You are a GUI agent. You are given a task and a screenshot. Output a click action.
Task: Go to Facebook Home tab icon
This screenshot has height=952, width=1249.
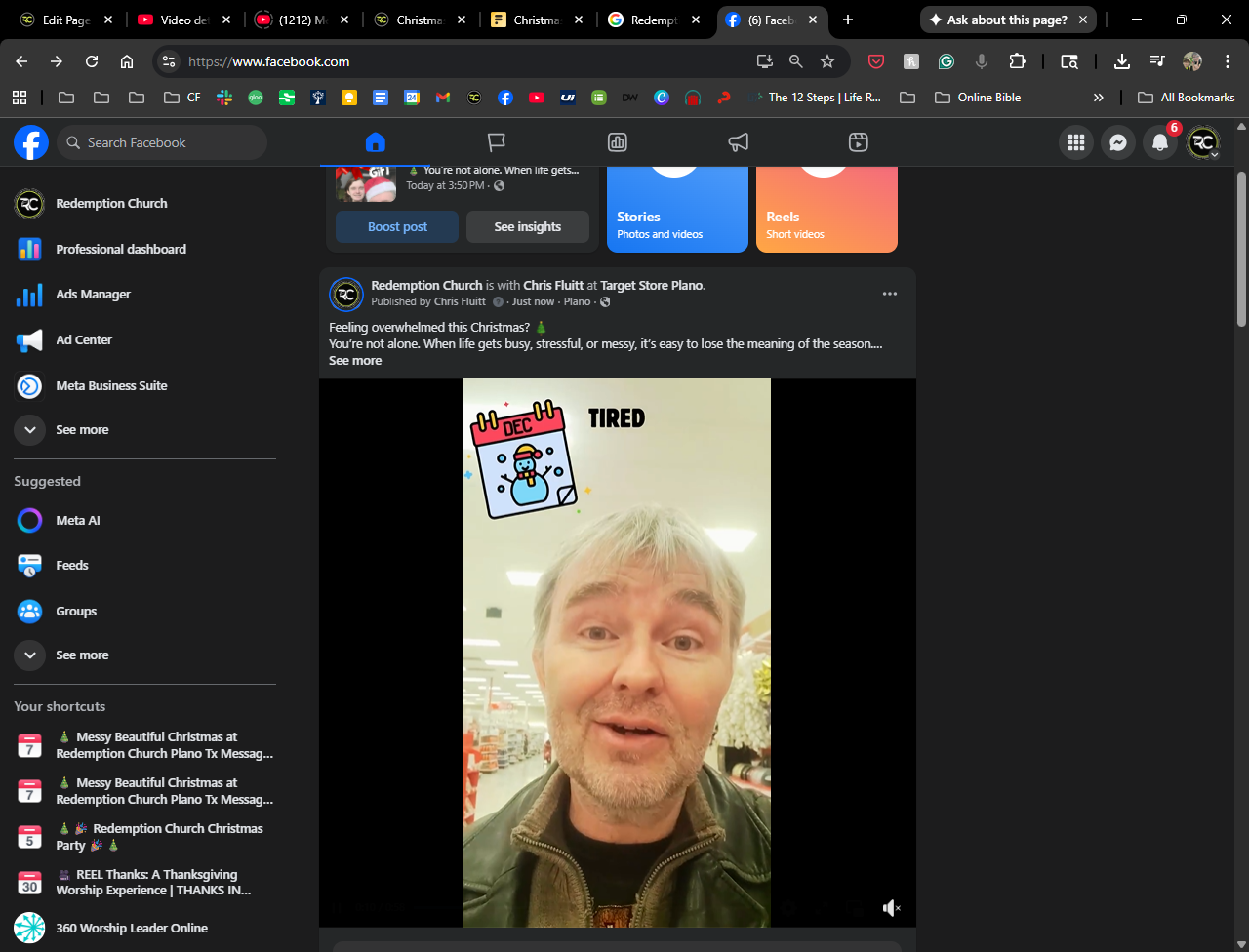point(376,142)
